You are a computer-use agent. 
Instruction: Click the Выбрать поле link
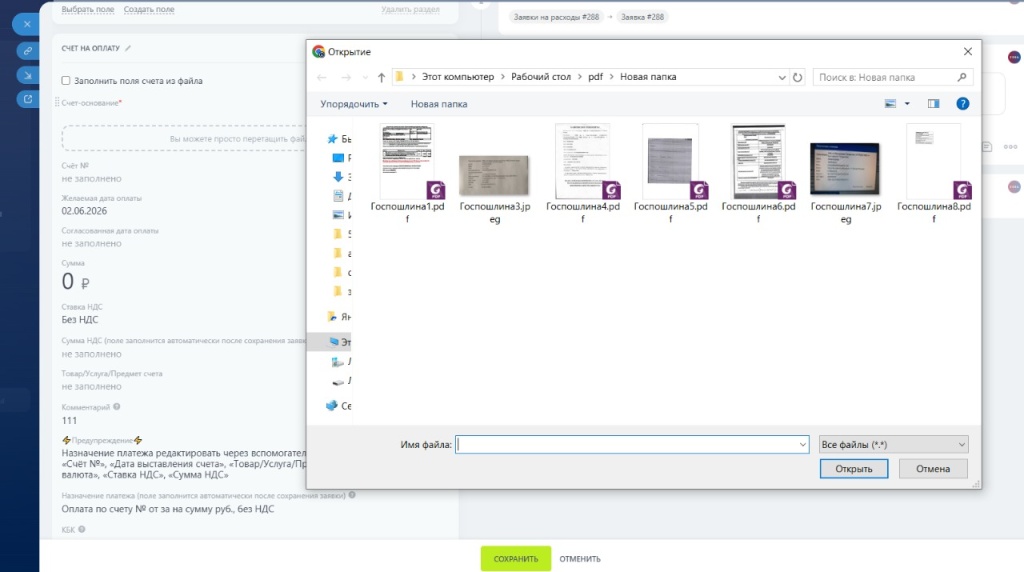[x=88, y=9]
